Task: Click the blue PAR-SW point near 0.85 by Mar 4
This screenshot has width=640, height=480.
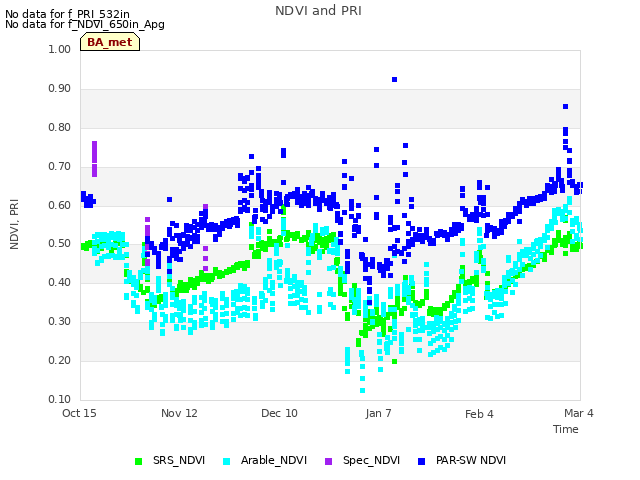Action: pyautogui.click(x=565, y=107)
